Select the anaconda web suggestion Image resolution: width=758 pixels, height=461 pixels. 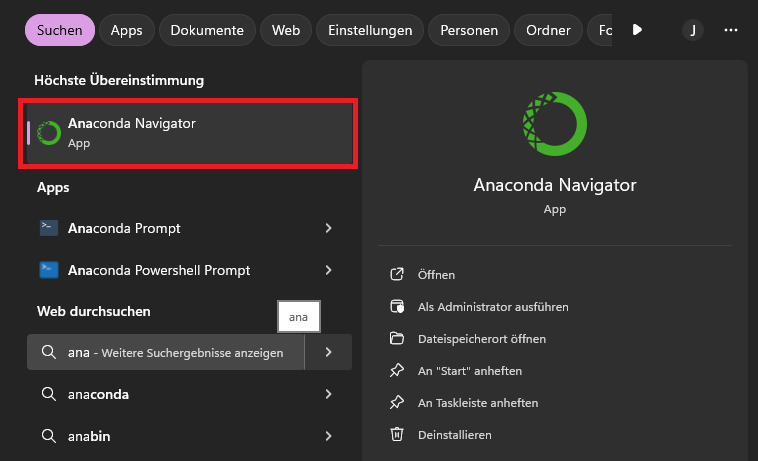click(x=190, y=394)
